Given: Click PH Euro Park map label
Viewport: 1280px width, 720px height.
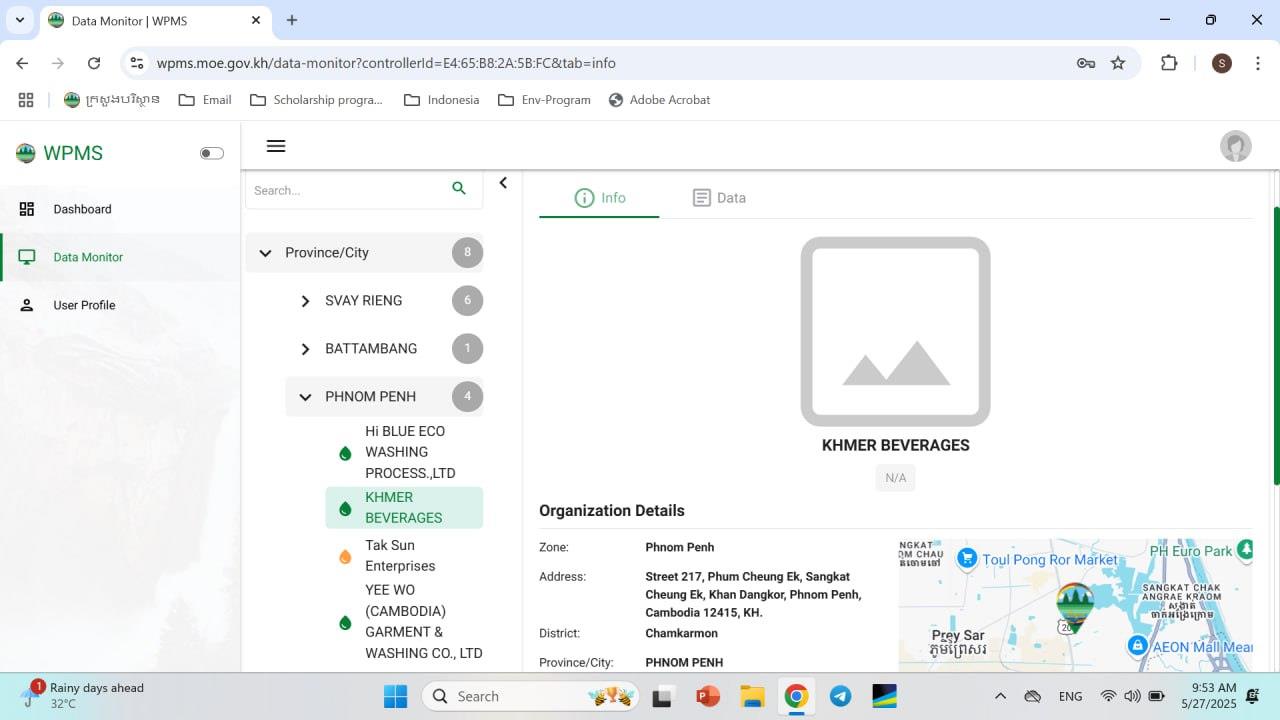Looking at the screenshot, I should click(1190, 551).
